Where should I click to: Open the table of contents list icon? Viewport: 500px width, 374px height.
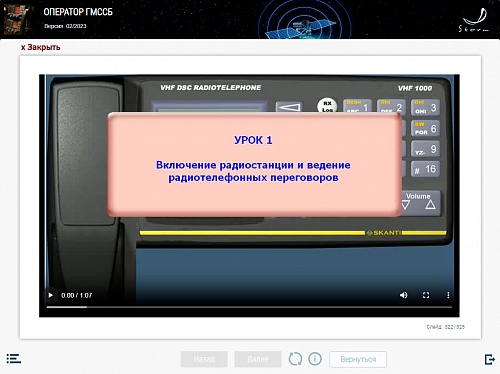tap(14, 359)
